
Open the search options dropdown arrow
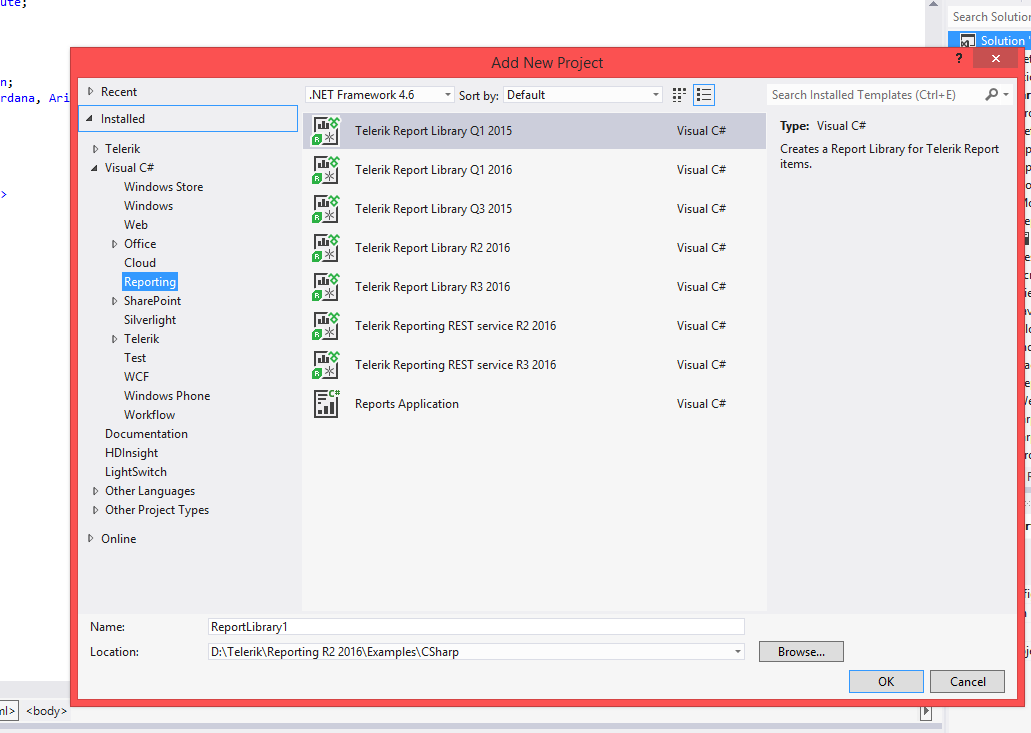pos(1006,95)
